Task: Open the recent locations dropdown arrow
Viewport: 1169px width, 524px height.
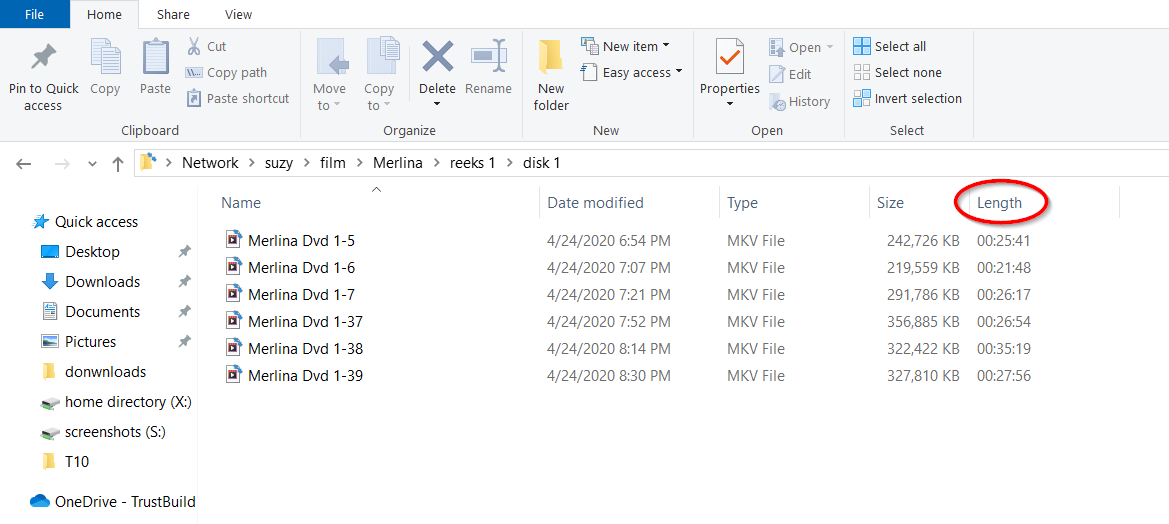Action: [92, 164]
